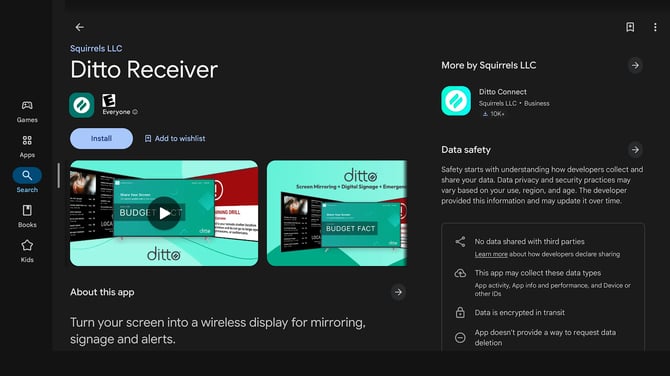
Task: Click the cloud upload data collection icon
Action: pyautogui.click(x=460, y=273)
